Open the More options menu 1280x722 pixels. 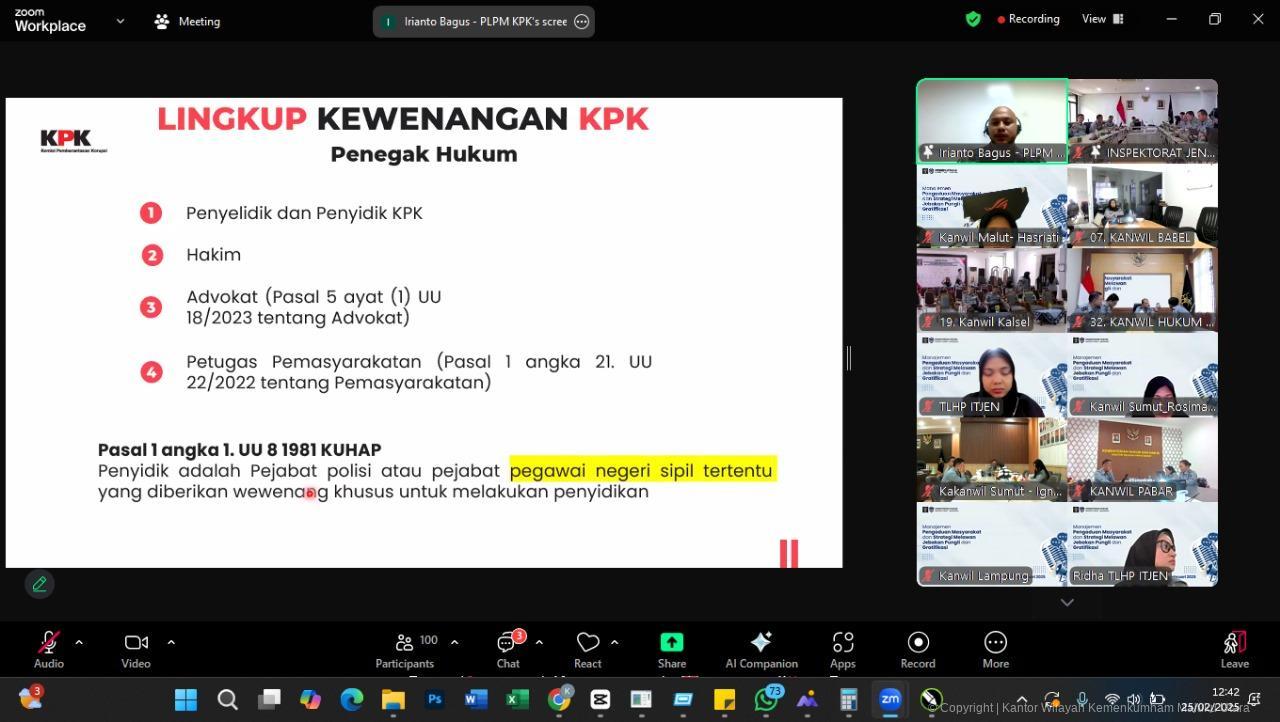pyautogui.click(x=995, y=649)
